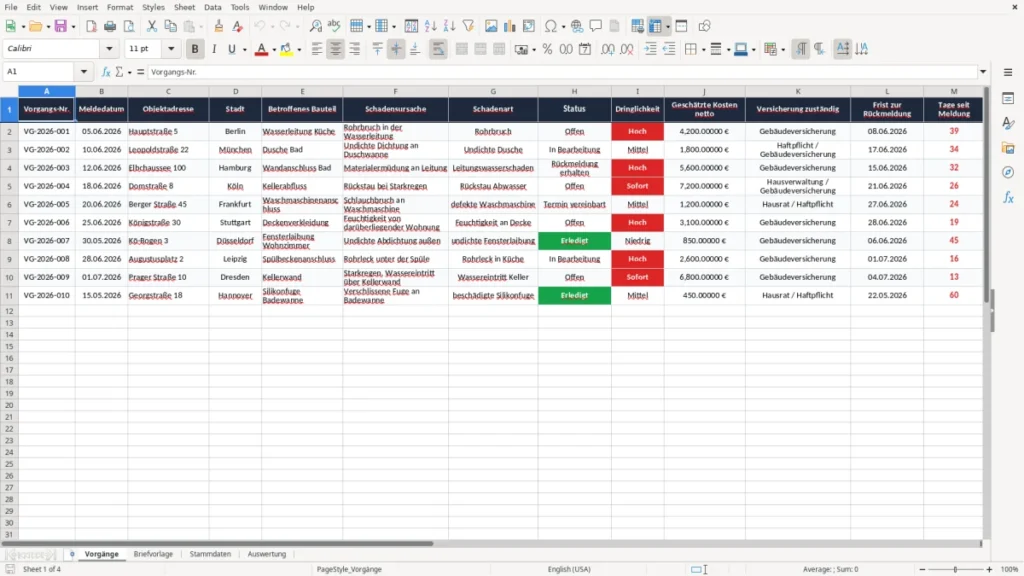Viewport: 1024px width, 576px height.
Task: Open the Data menu
Action: (x=212, y=7)
